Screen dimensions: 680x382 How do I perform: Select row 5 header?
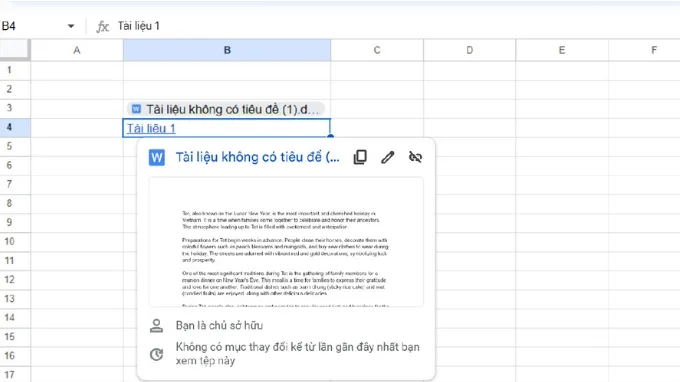click(15, 147)
